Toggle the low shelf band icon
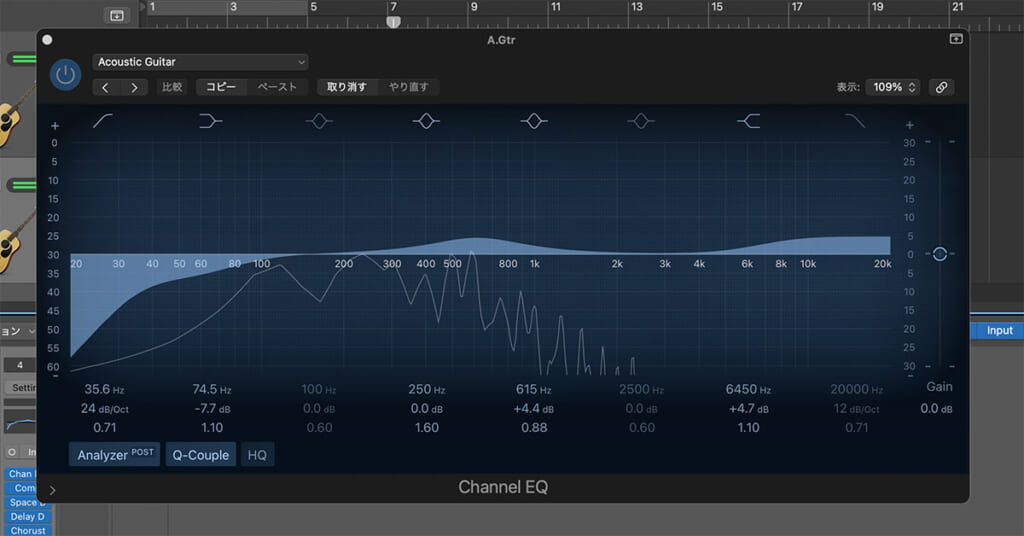The width and height of the screenshot is (1024, 536). click(x=211, y=122)
